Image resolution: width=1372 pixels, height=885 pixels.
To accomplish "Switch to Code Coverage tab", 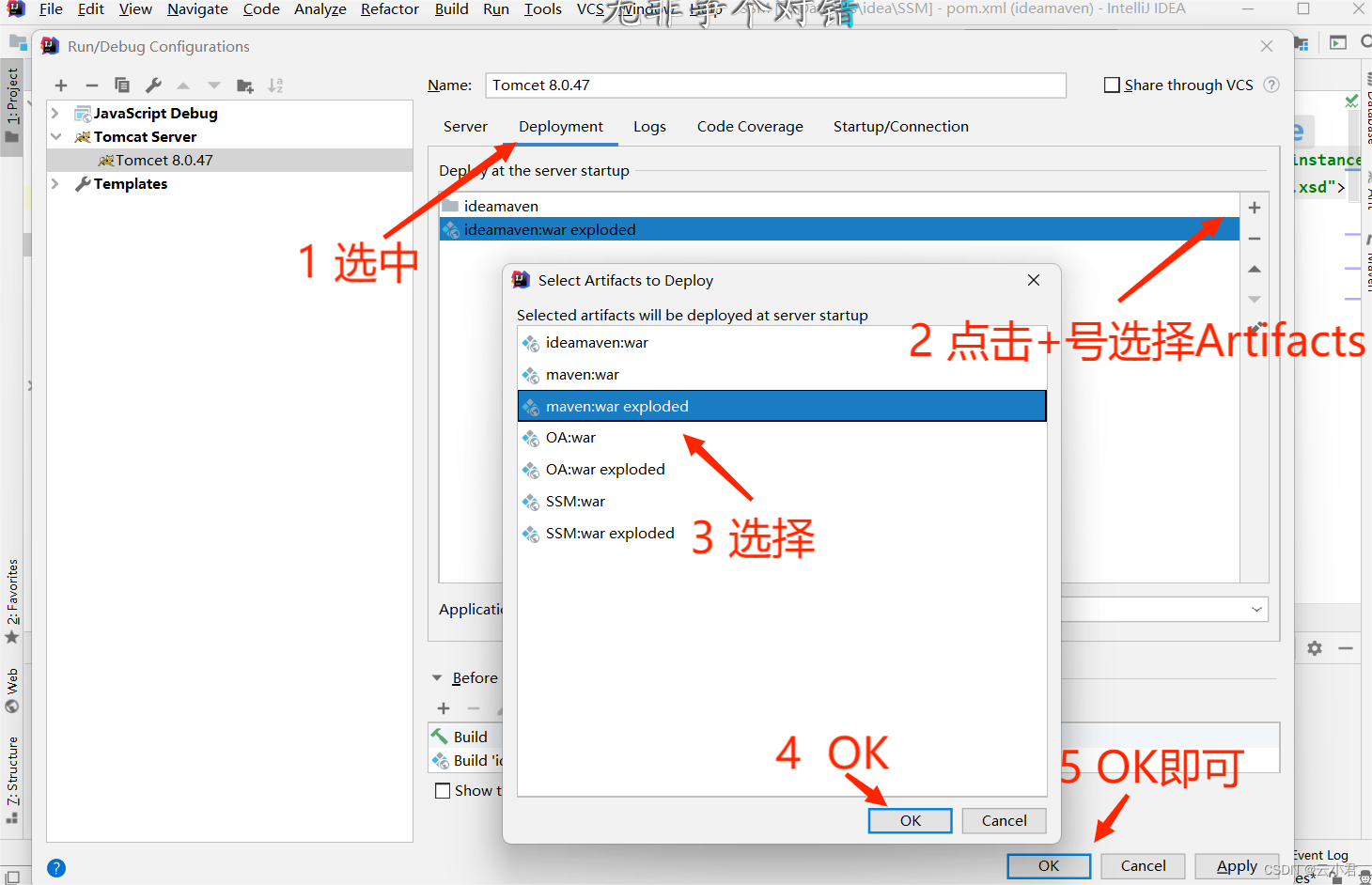I will click(x=750, y=127).
